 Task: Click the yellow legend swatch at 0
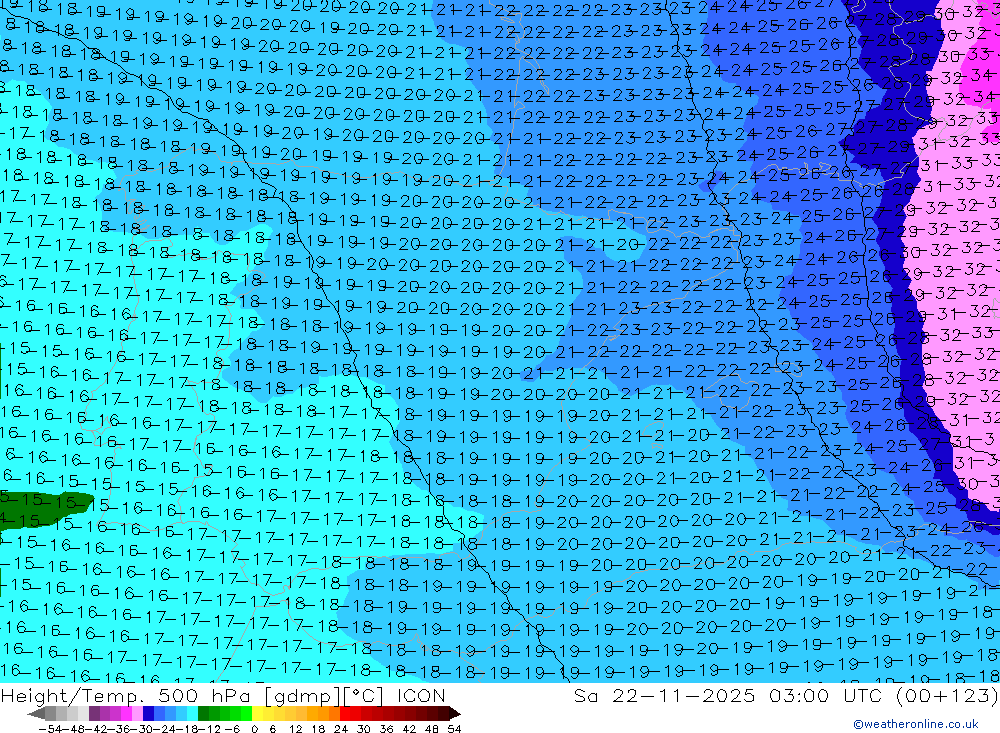(x=257, y=713)
